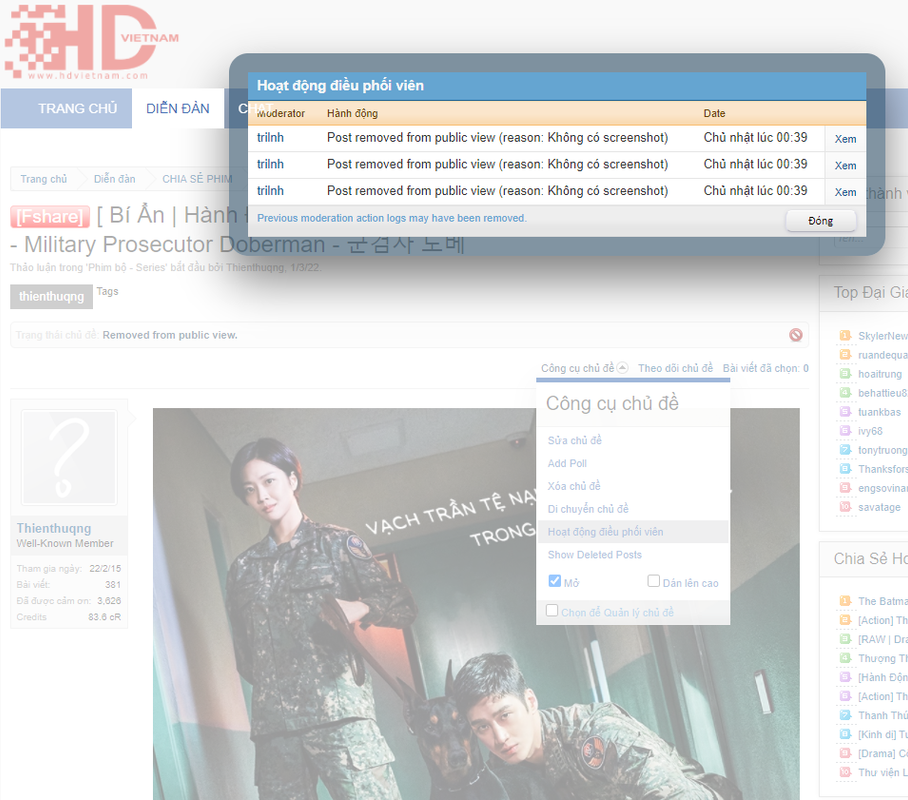Click the [Fshare] thread prefix
This screenshot has width=908, height=800.
click(50, 217)
